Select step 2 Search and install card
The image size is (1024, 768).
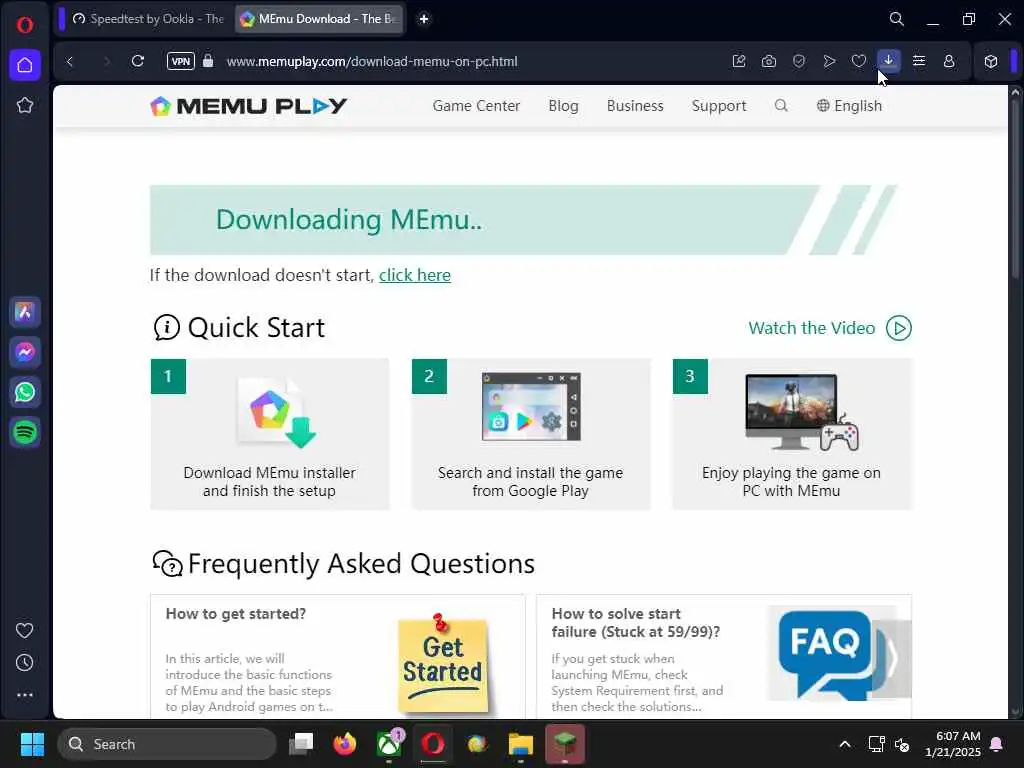click(531, 434)
